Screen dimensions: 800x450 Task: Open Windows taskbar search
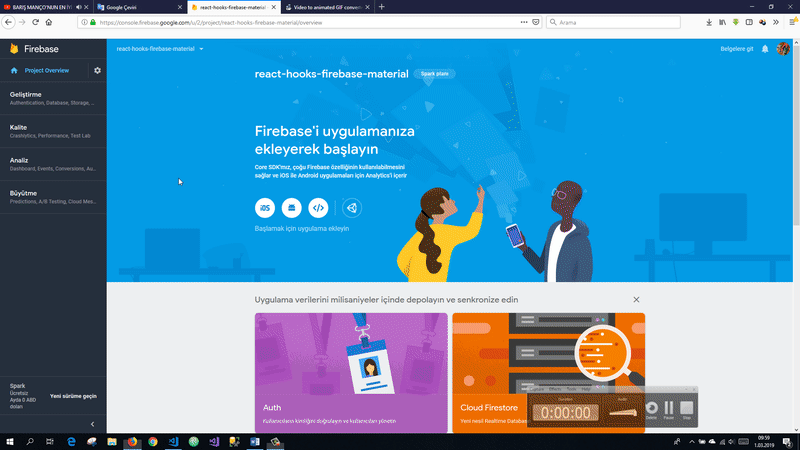(30, 442)
